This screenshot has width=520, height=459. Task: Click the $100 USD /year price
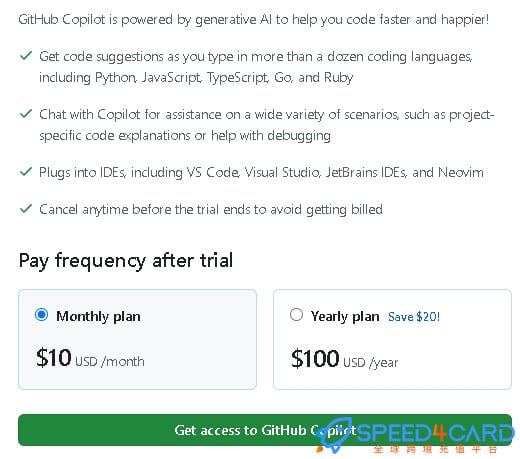345,359
